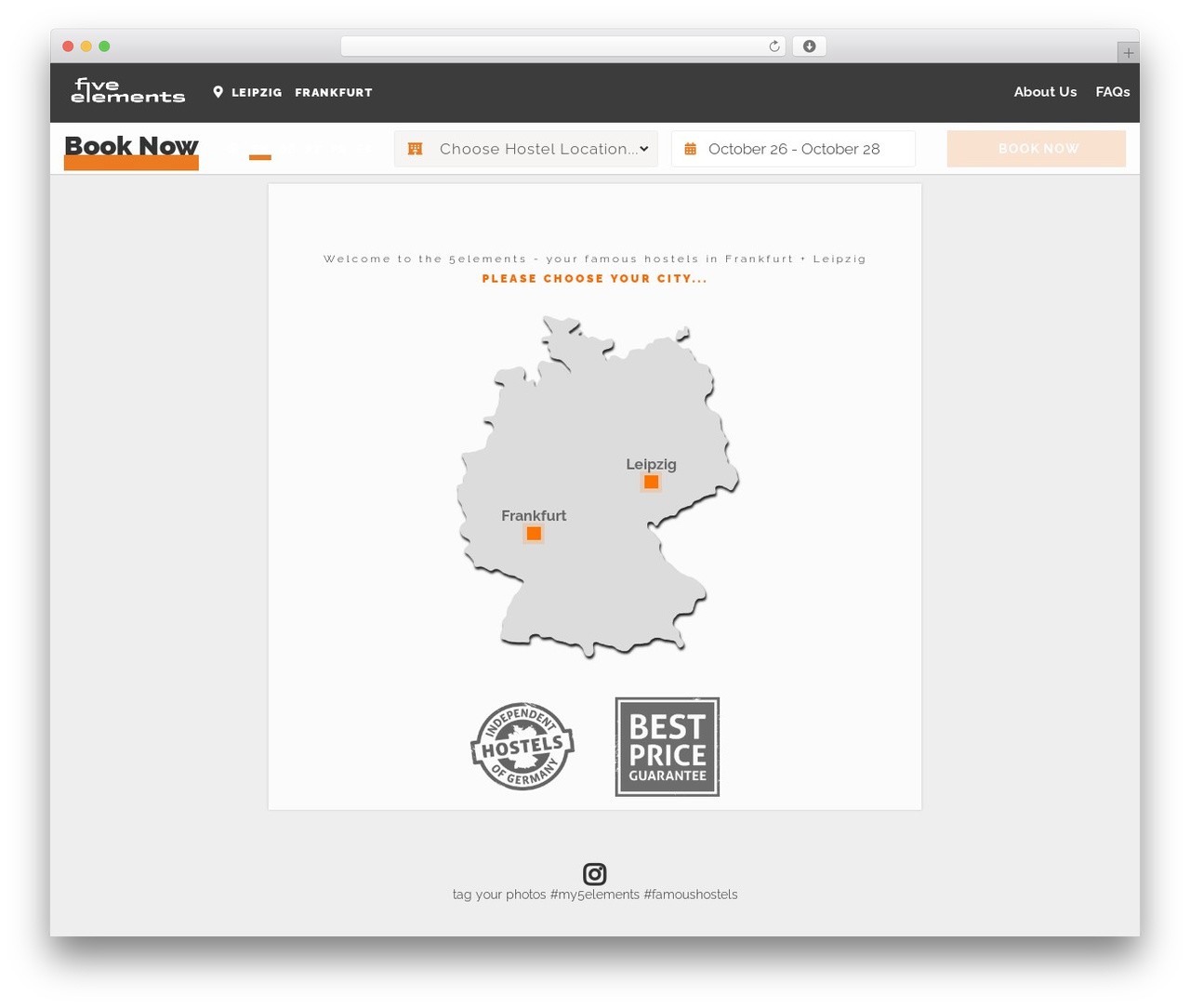The width and height of the screenshot is (1190, 1008).
Task: Click the Leipzig label on map
Action: point(651,464)
